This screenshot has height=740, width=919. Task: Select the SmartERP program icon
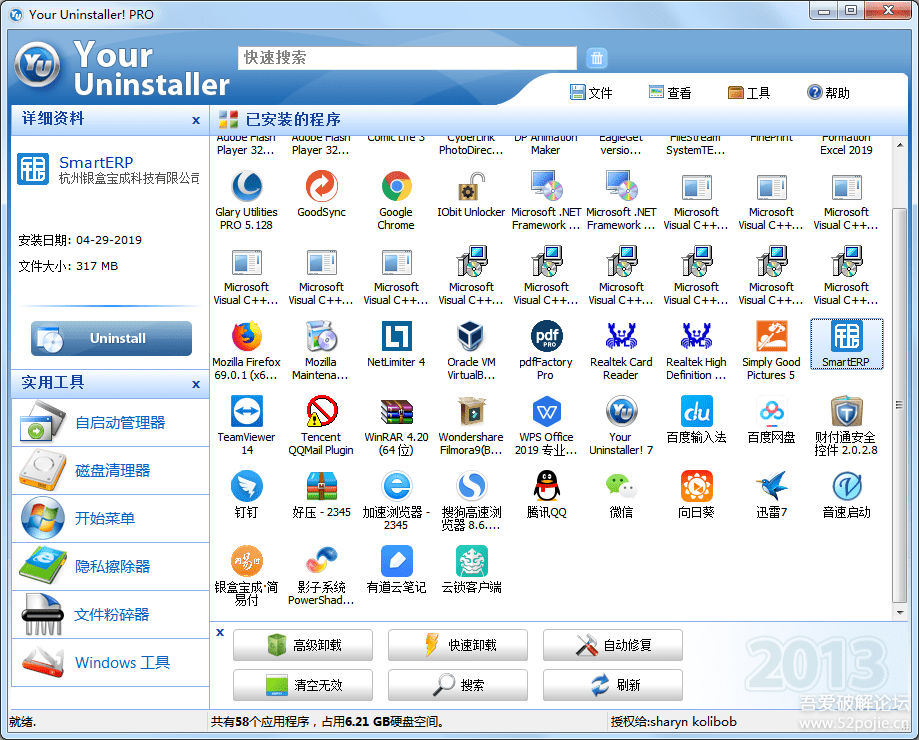coord(846,336)
